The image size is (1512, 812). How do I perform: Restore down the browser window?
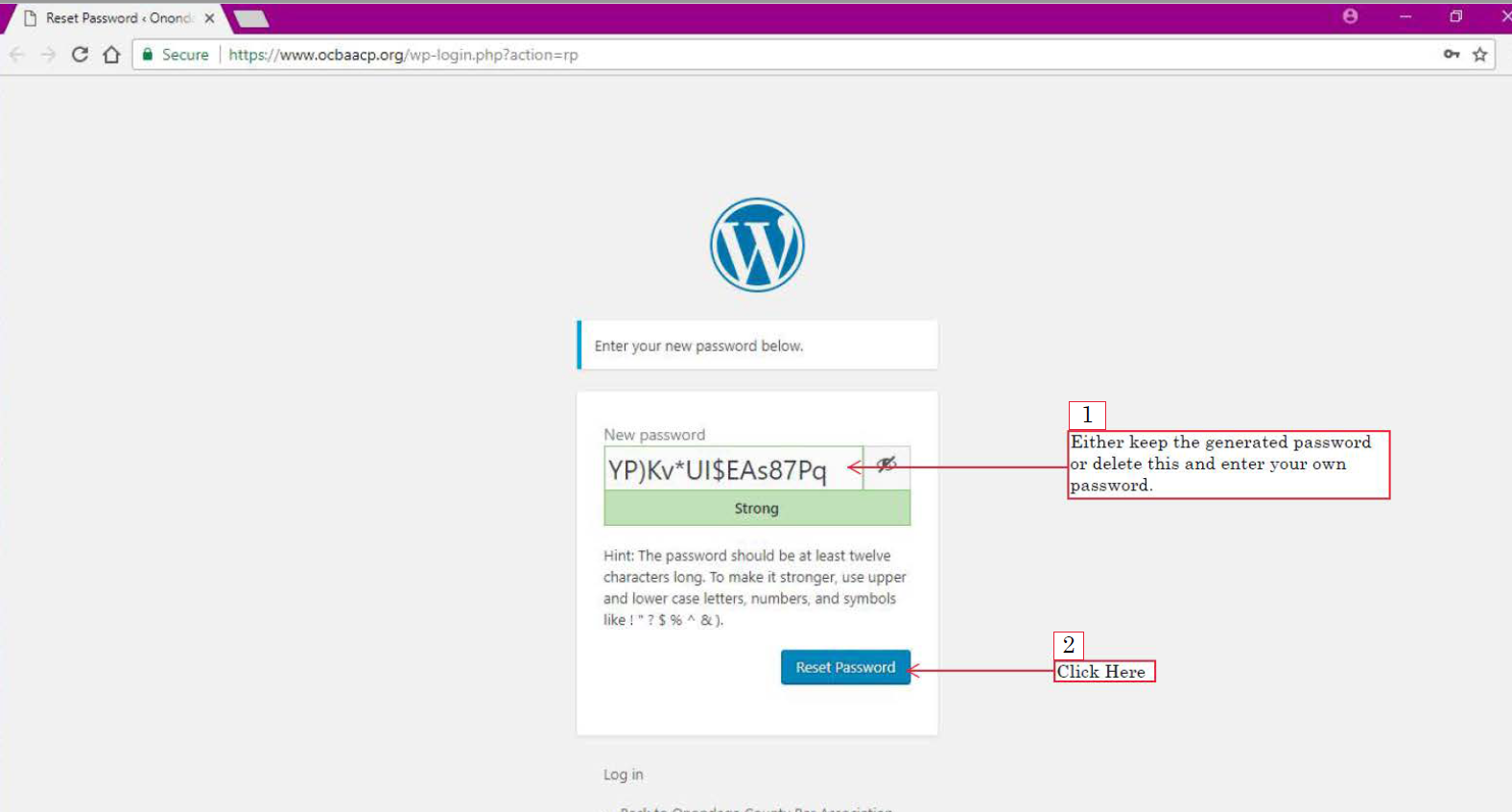1455,16
